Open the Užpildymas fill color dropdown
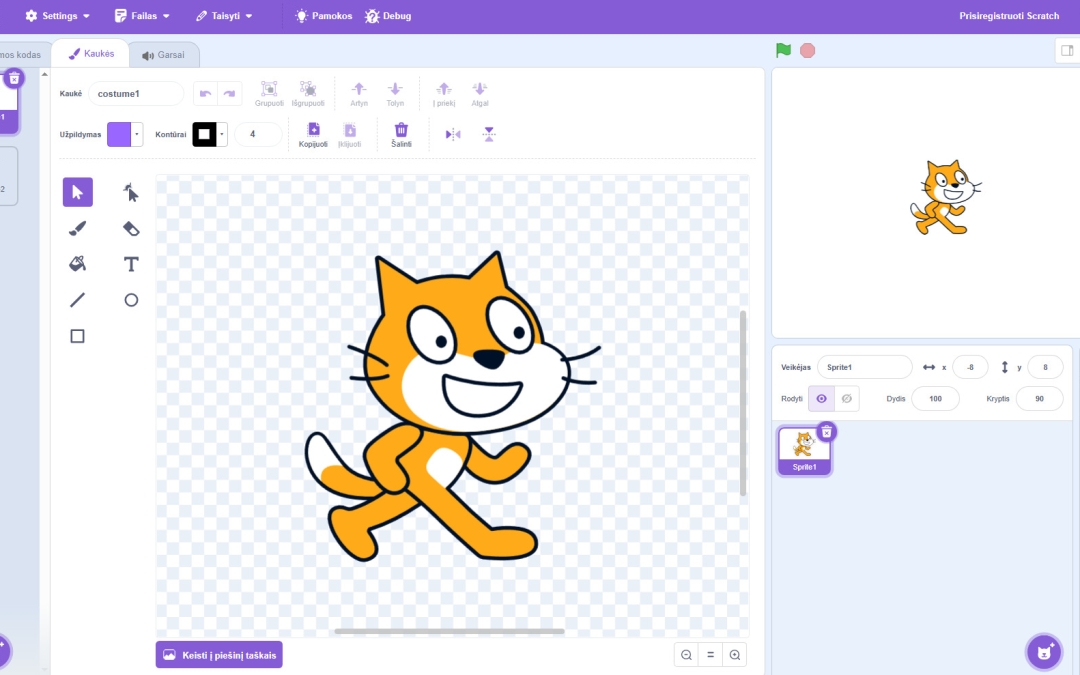 136,134
